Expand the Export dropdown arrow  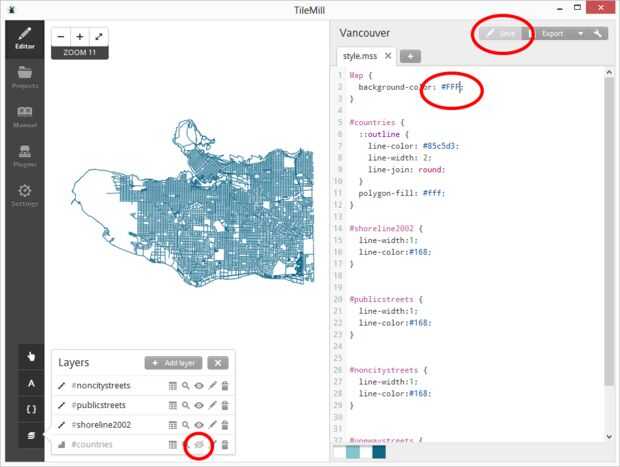point(580,34)
